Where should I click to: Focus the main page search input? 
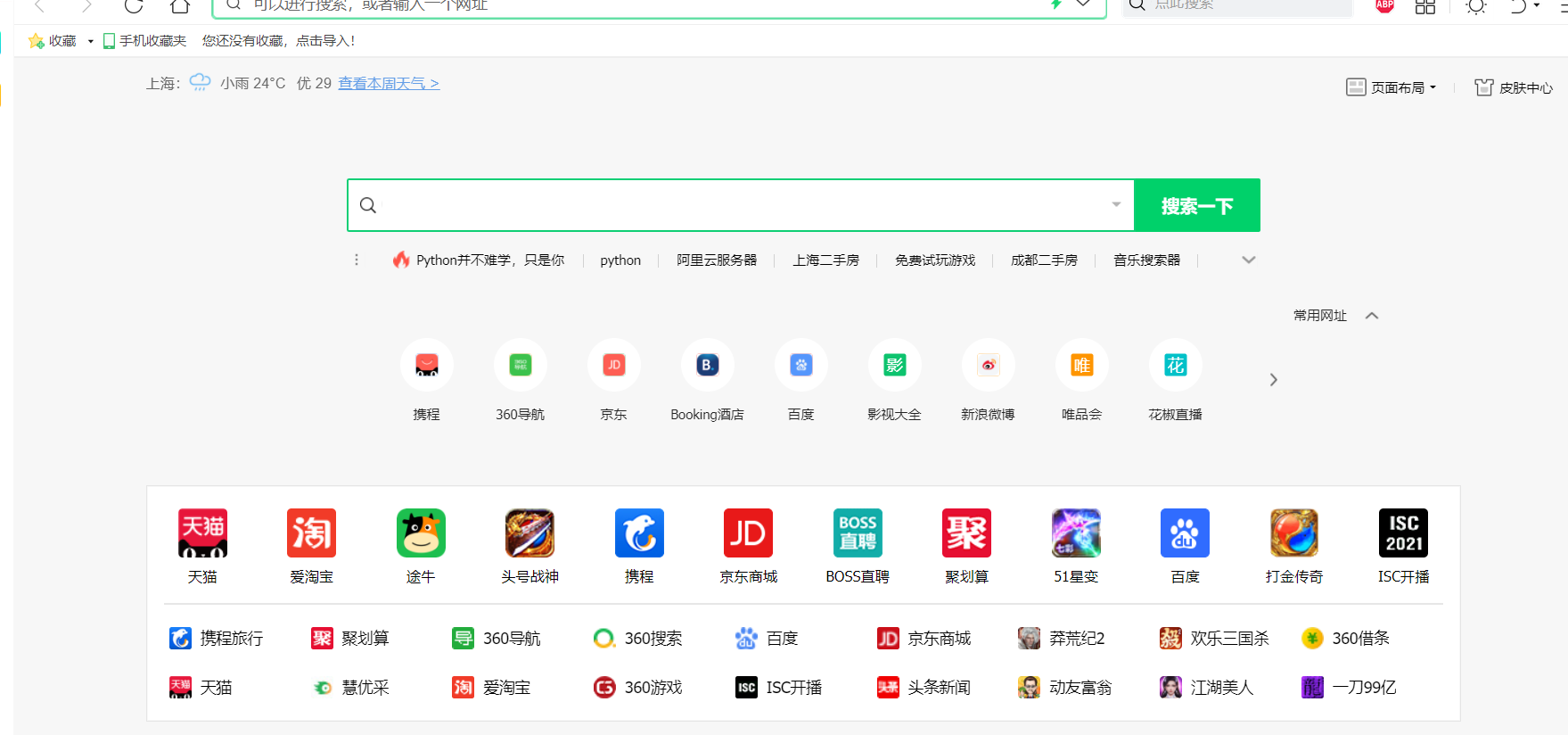741,205
